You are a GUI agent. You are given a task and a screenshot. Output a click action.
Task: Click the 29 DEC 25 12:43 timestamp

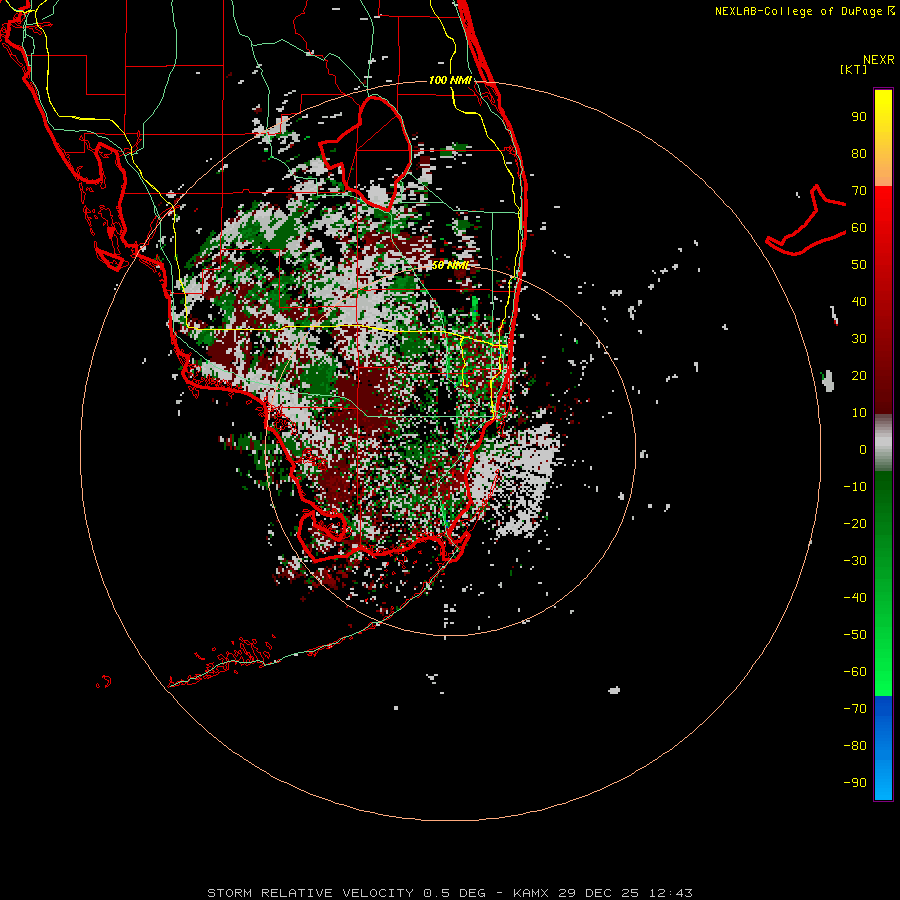[626, 893]
